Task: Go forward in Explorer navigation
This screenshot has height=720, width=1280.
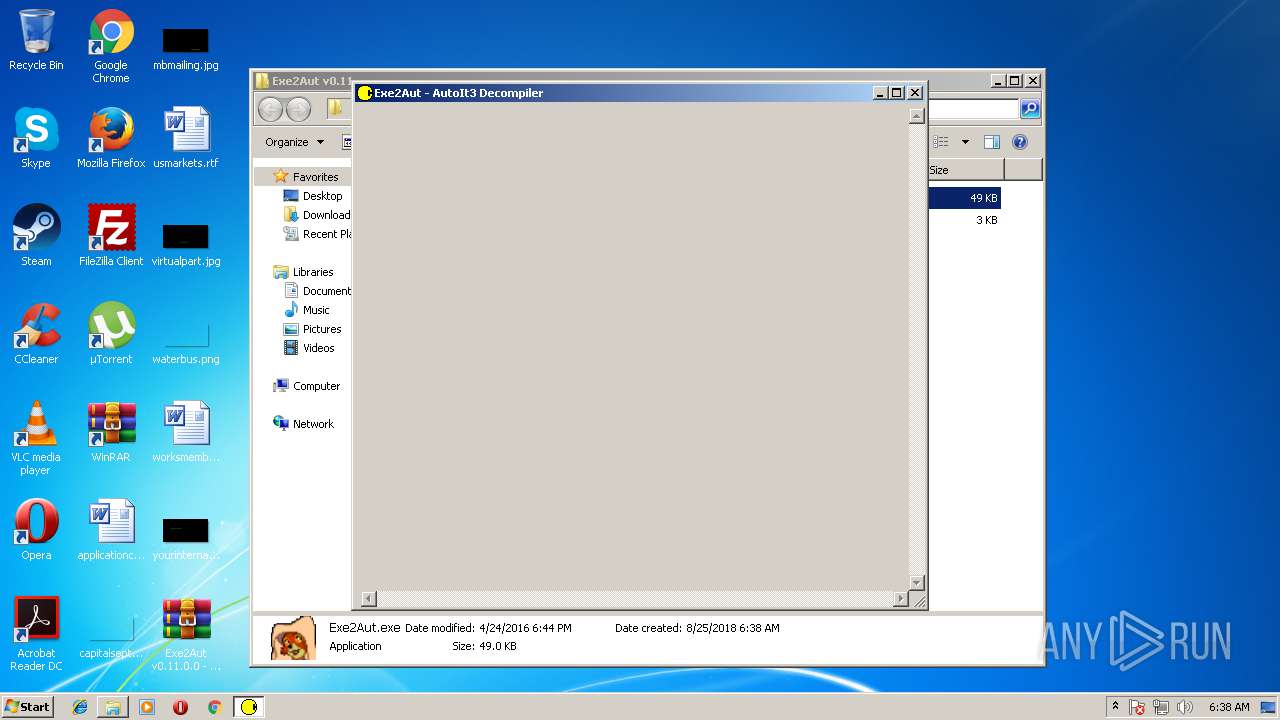Action: click(298, 109)
